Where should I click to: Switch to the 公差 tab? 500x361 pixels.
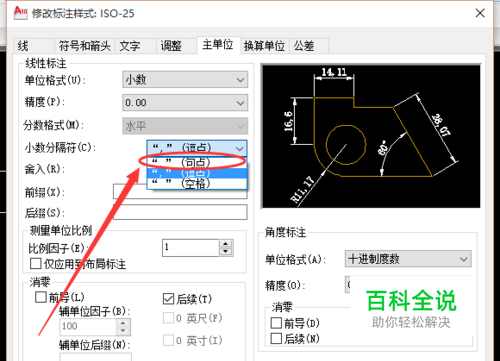(x=309, y=46)
